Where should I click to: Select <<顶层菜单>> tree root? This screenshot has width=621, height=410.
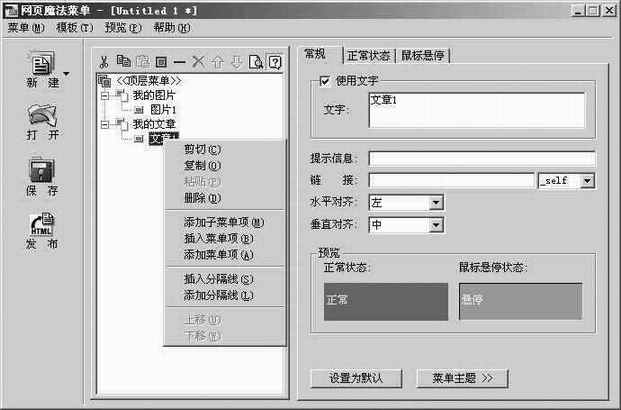(149, 81)
